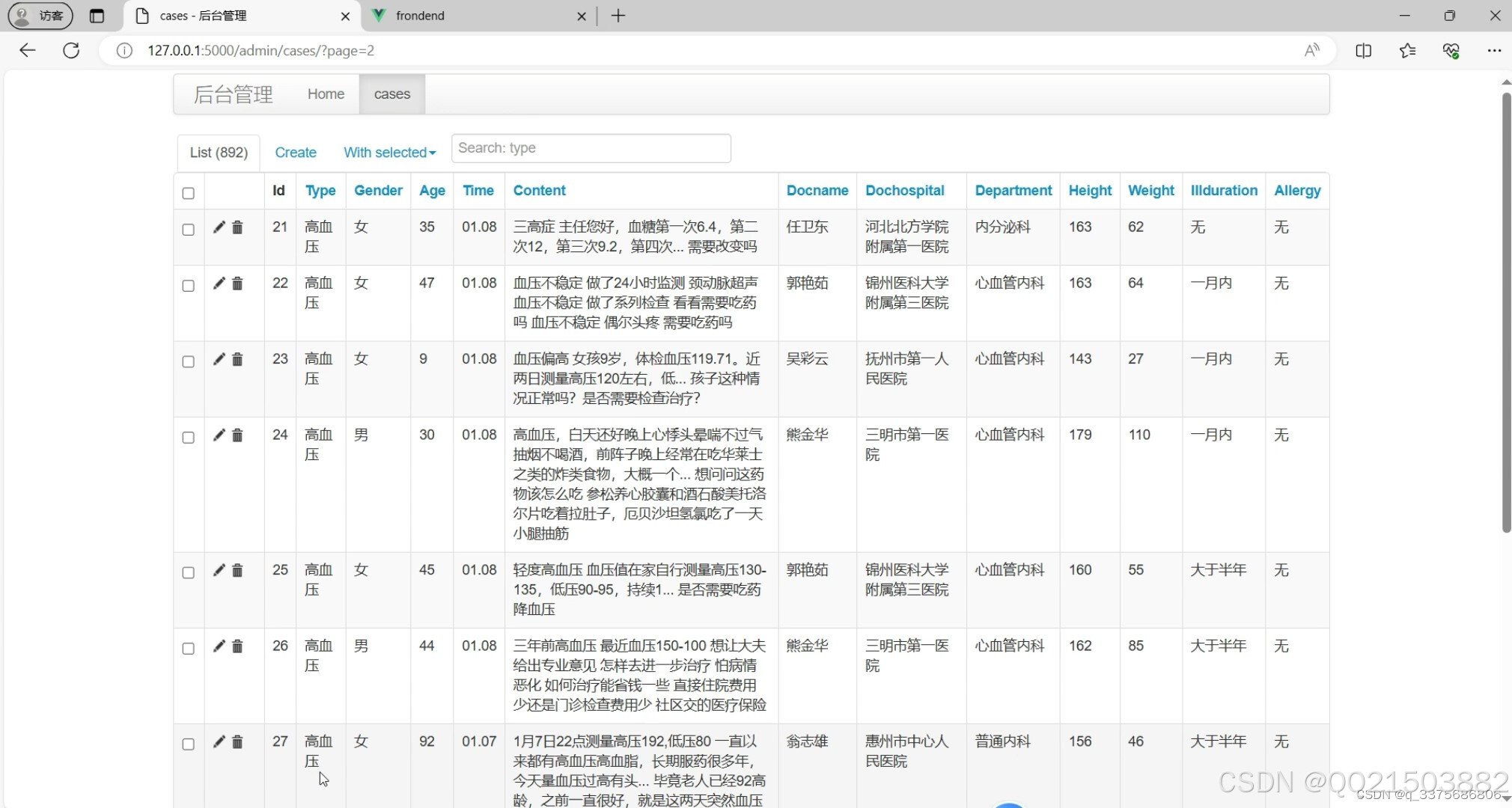Sort the table by Age column
Image resolution: width=1512 pixels, height=808 pixels.
(432, 191)
